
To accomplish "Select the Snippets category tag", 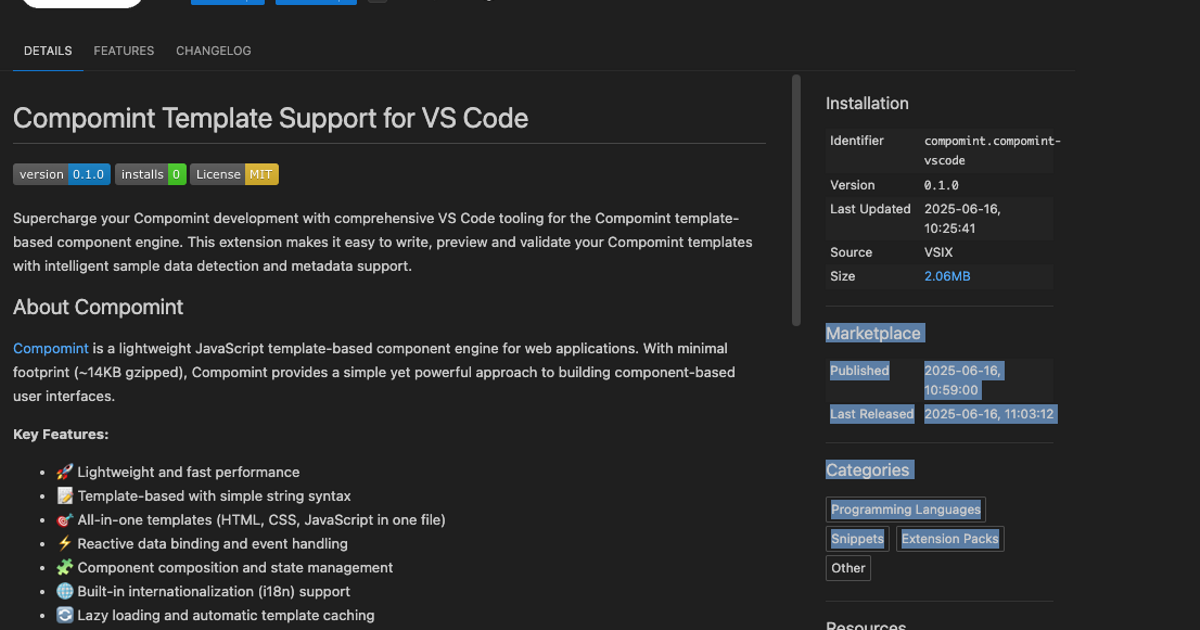I will click(x=857, y=539).
